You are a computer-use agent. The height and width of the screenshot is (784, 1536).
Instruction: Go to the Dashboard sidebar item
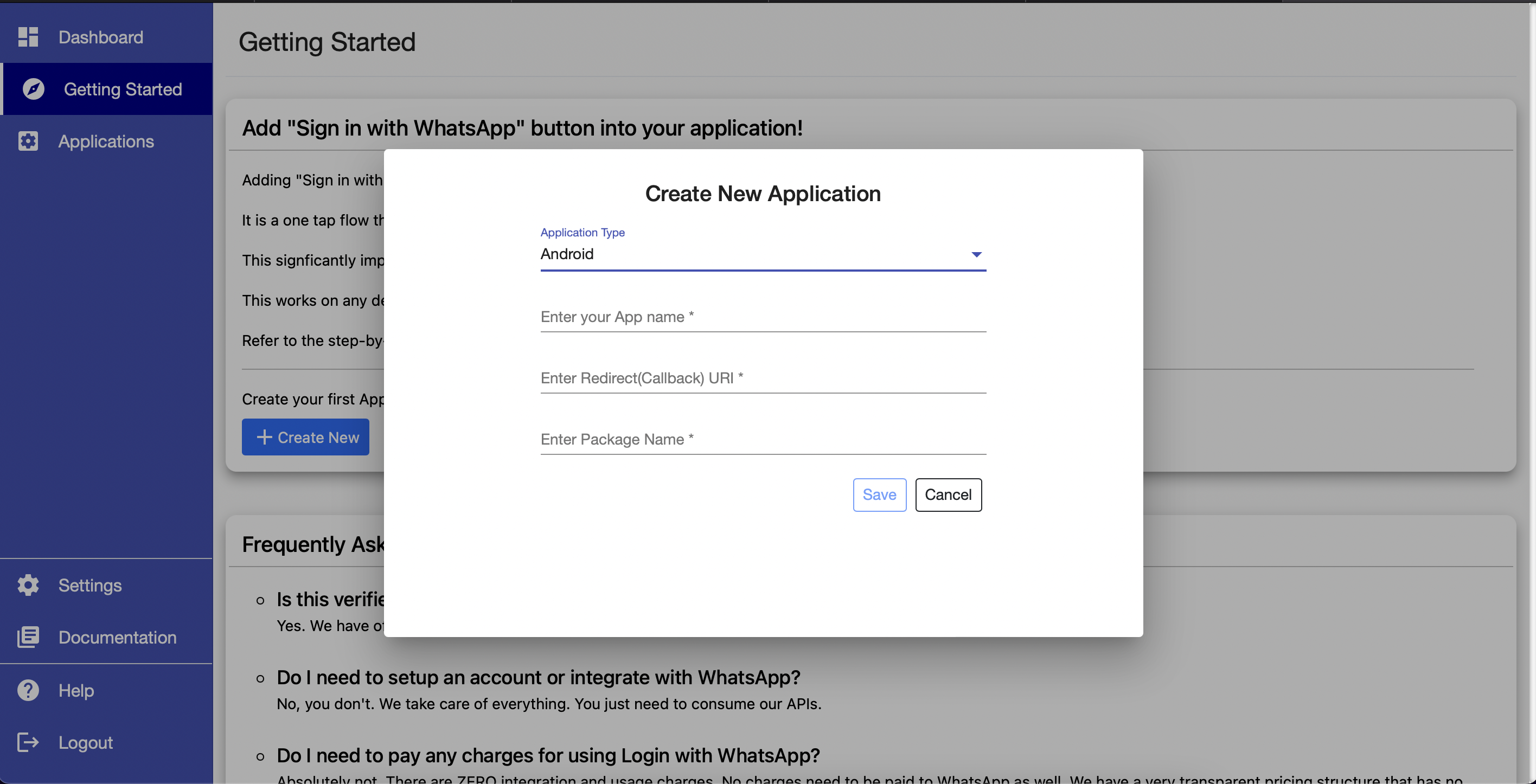[x=101, y=37]
